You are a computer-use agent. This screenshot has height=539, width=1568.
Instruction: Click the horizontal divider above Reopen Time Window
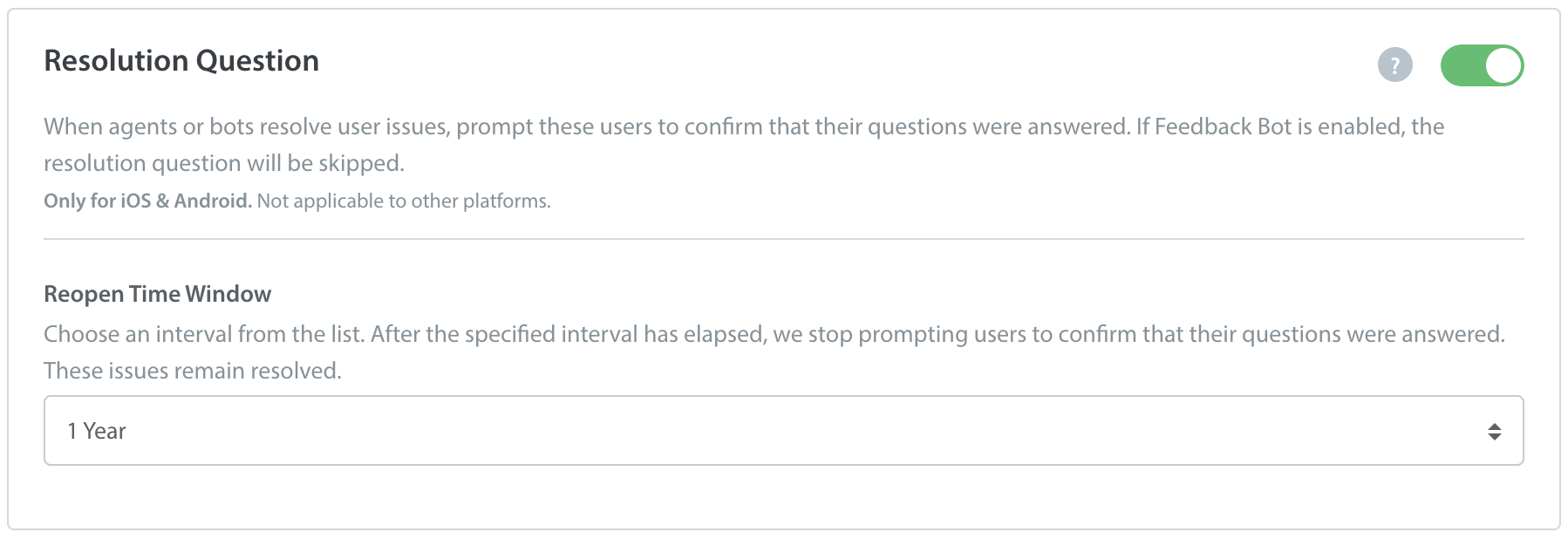[783, 239]
